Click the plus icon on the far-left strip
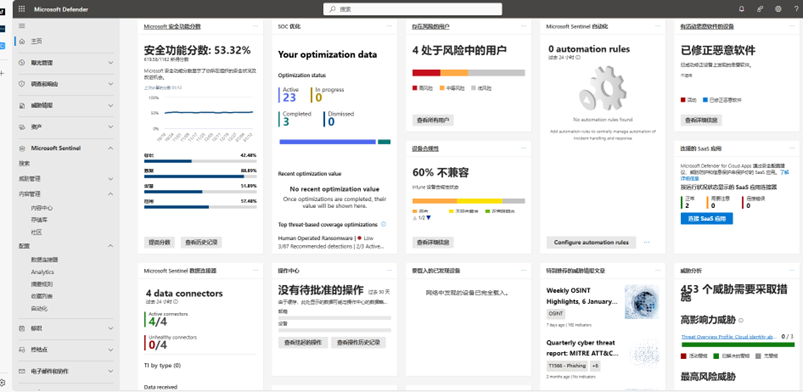Image resolution: width=803 pixels, height=392 pixels. click(2, 73)
